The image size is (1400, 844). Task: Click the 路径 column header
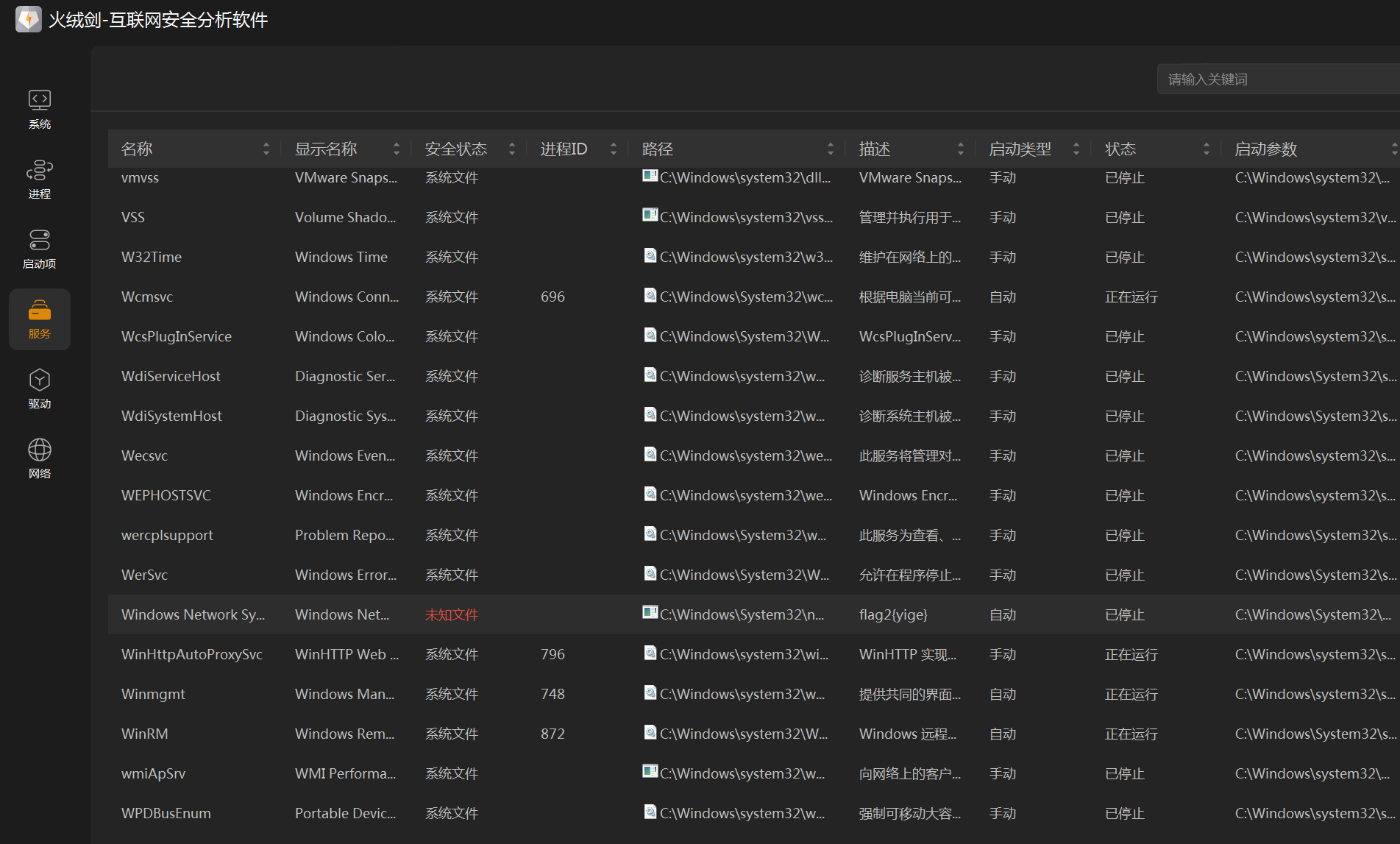[x=658, y=149]
